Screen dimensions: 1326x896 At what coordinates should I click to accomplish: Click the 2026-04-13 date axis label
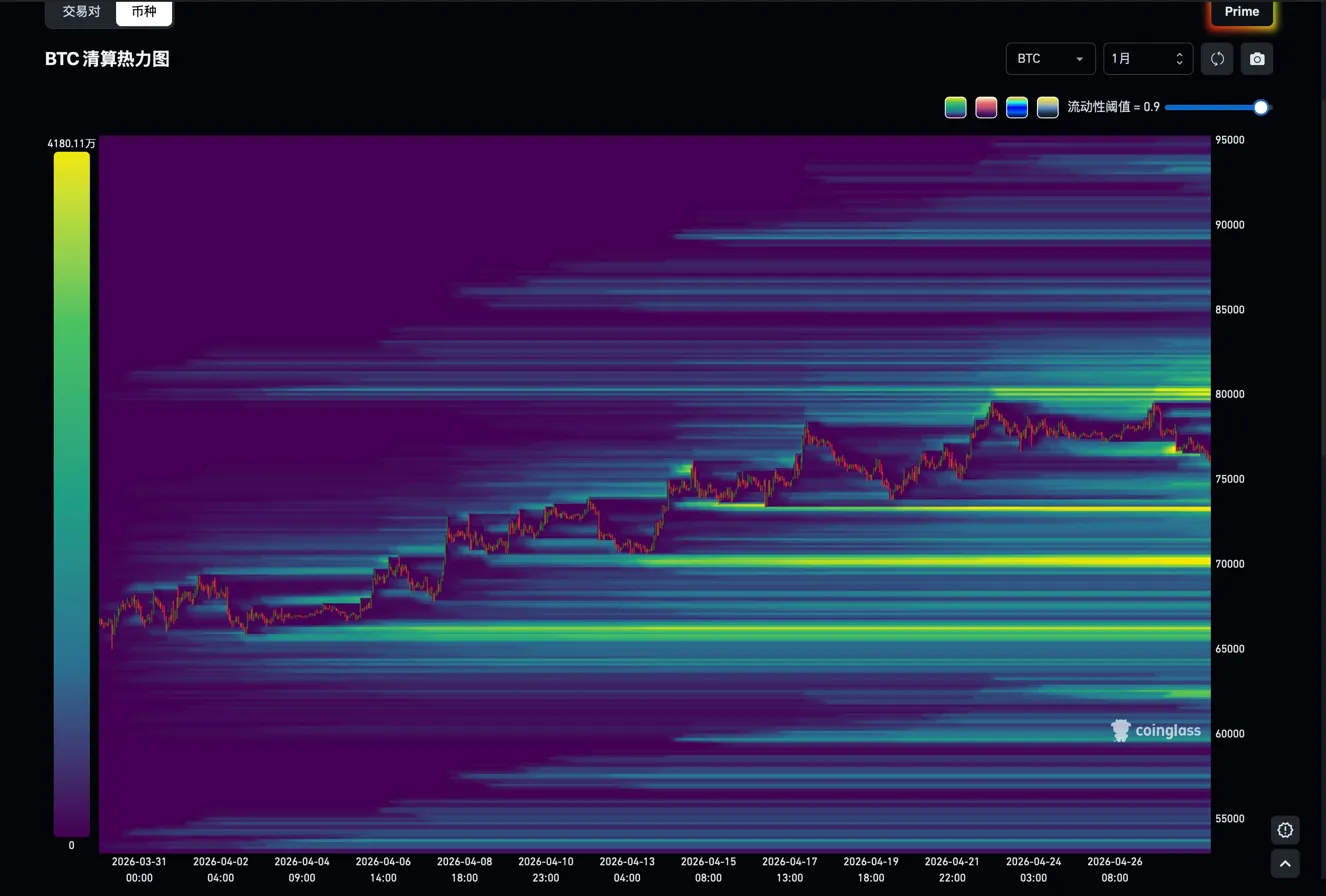click(627, 869)
